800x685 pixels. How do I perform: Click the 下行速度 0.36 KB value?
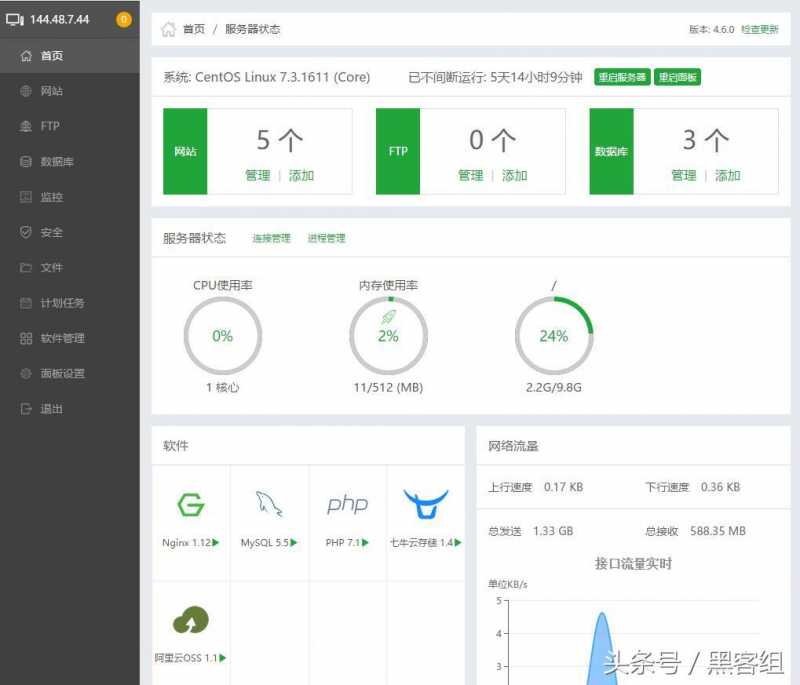point(720,487)
